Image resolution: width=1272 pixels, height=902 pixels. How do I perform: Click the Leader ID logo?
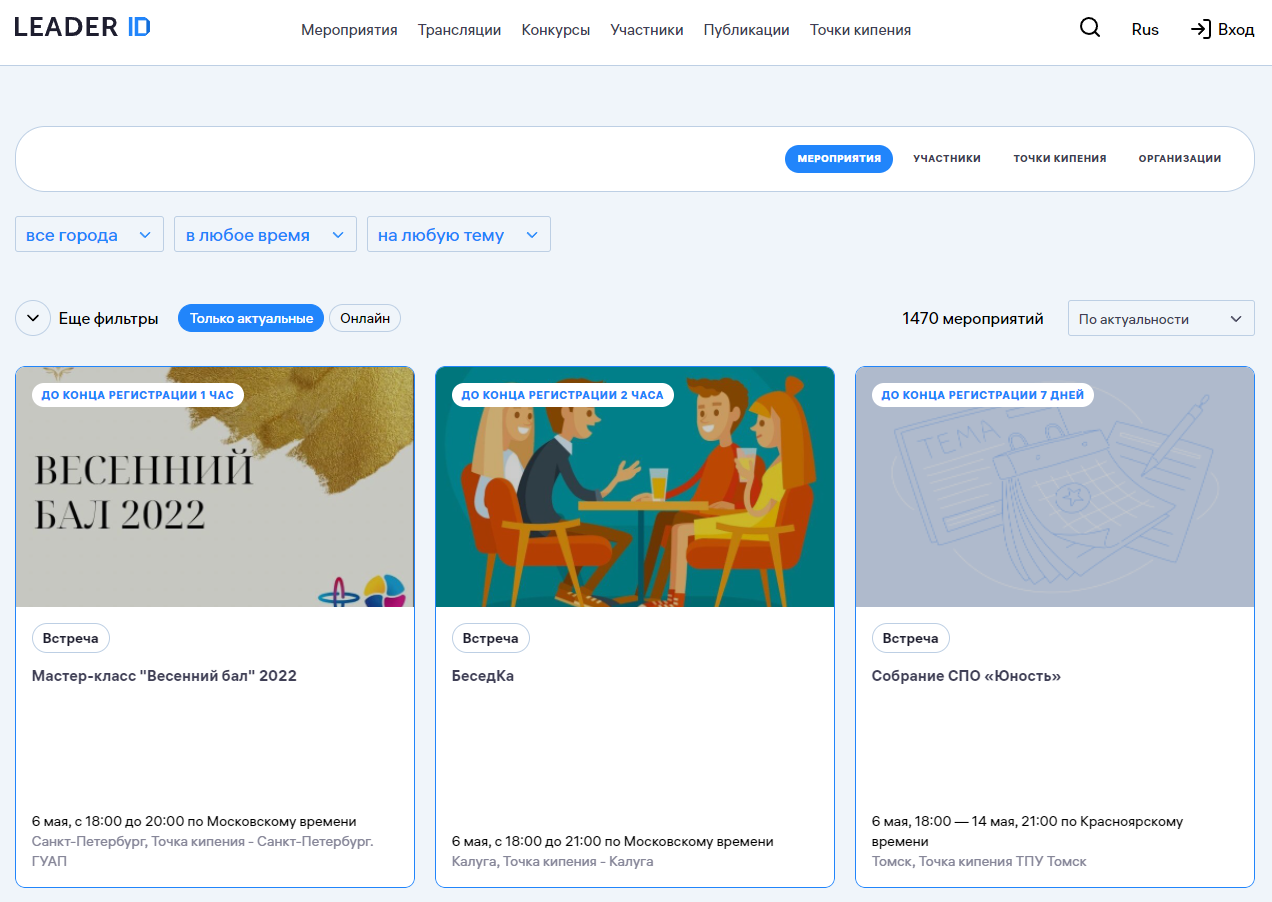click(82, 28)
